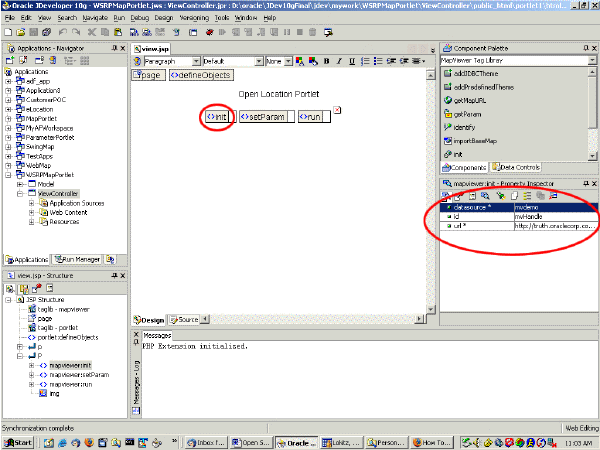
Task: Click the Cut scissors toolbar icon
Action: (x=92, y=33)
